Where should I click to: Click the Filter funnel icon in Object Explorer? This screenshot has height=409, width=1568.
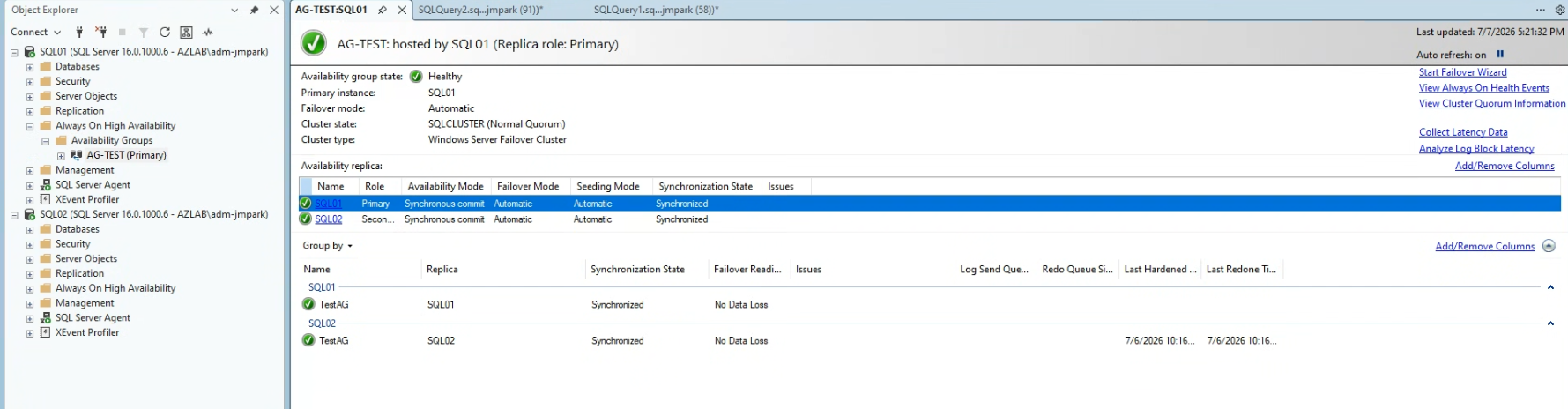143,32
